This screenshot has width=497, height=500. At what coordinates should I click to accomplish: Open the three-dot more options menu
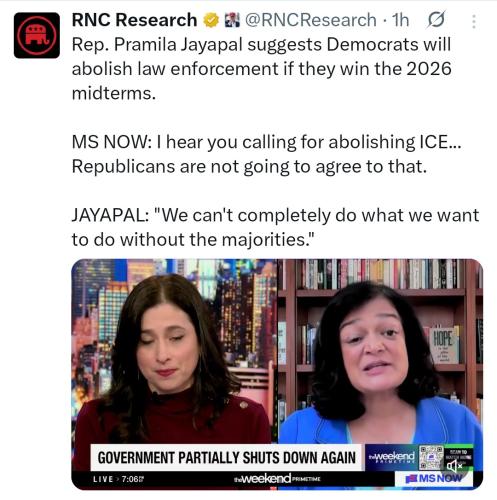click(x=474, y=22)
